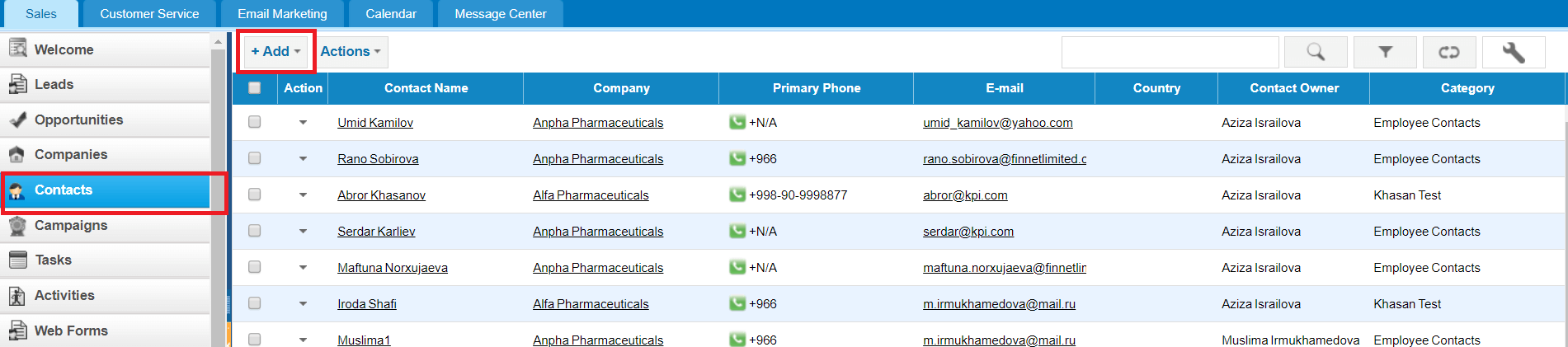Tick the select-all checkbox in table header
Screen dimensions: 1568x347
click(x=255, y=87)
